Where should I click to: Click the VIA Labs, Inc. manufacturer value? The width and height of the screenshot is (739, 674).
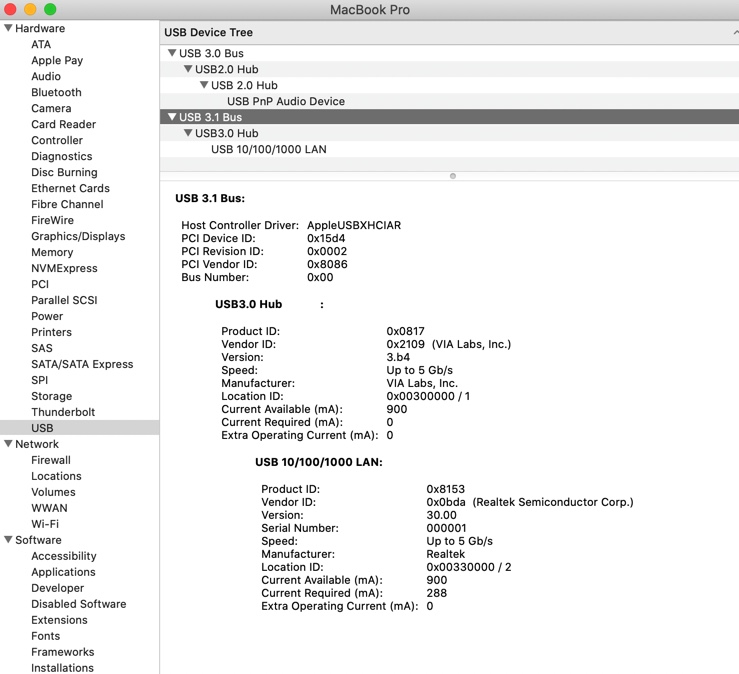click(422, 383)
